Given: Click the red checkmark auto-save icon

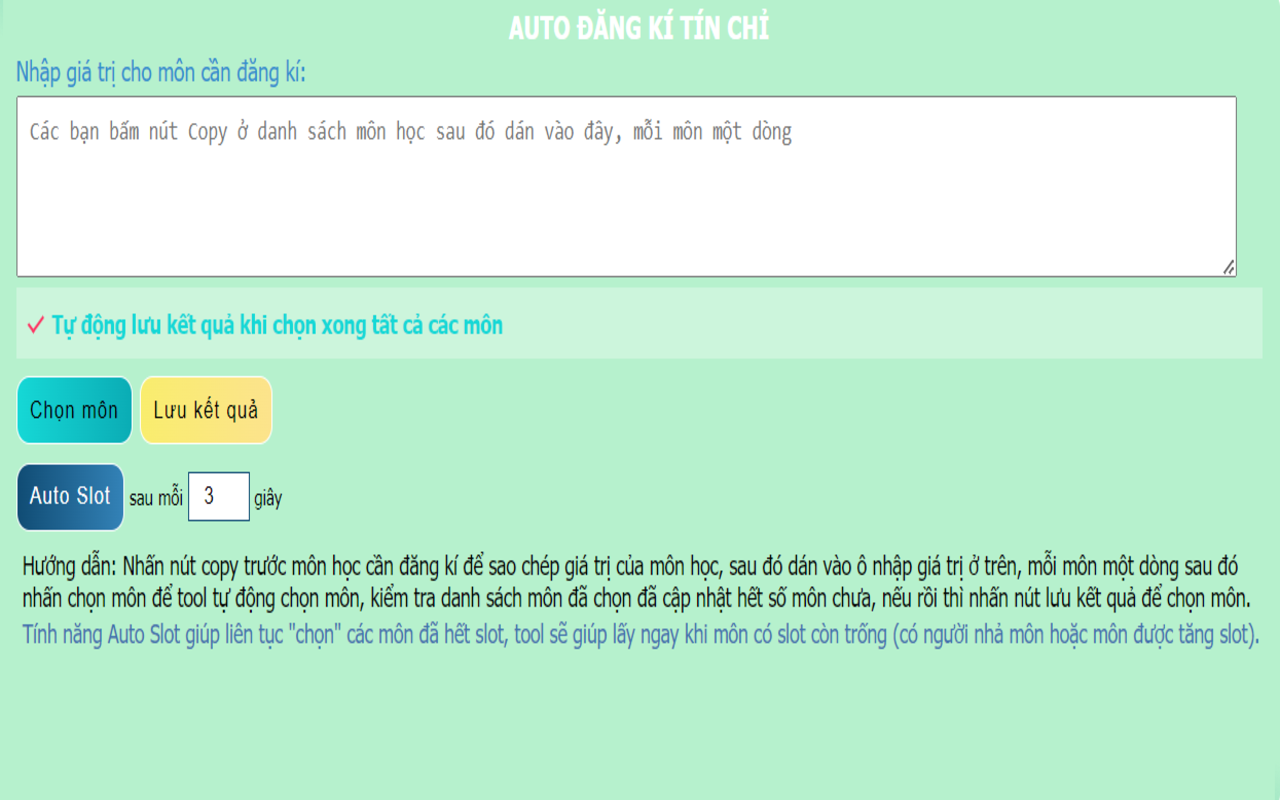Looking at the screenshot, I should tap(33, 325).
